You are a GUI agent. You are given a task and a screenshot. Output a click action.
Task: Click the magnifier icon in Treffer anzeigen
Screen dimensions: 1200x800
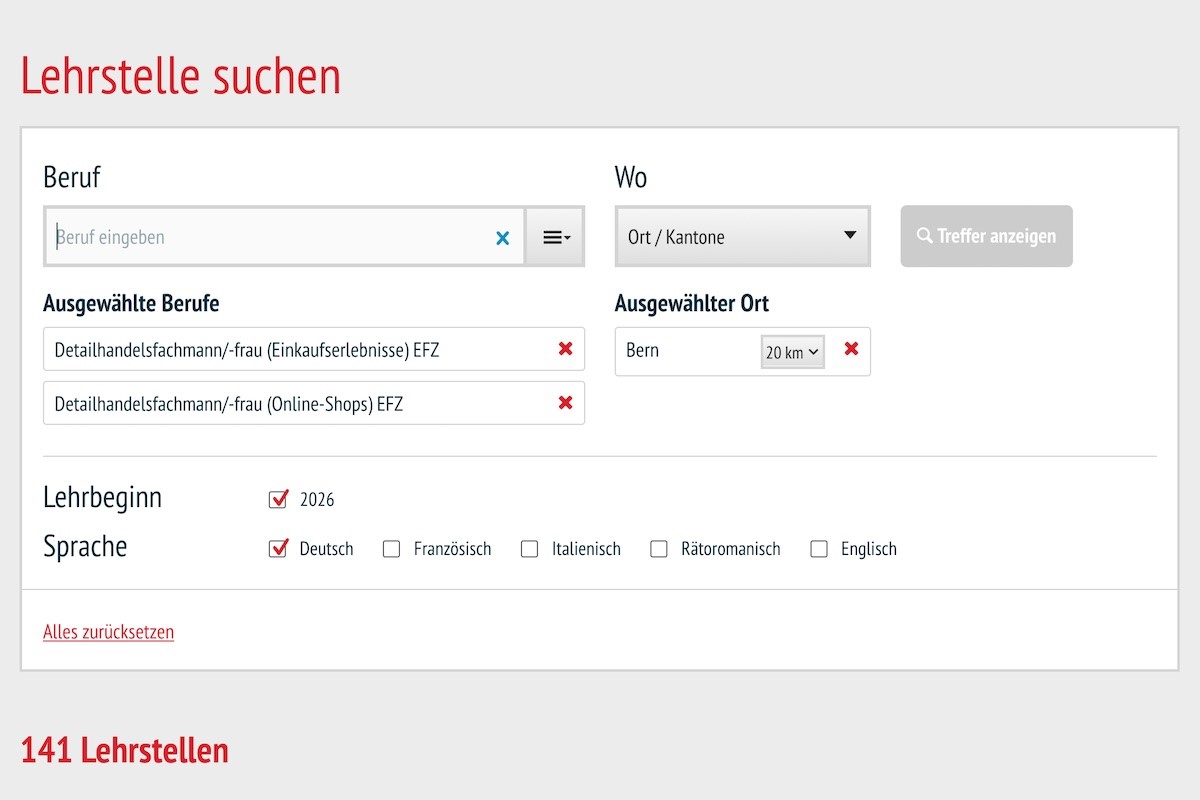(x=924, y=236)
